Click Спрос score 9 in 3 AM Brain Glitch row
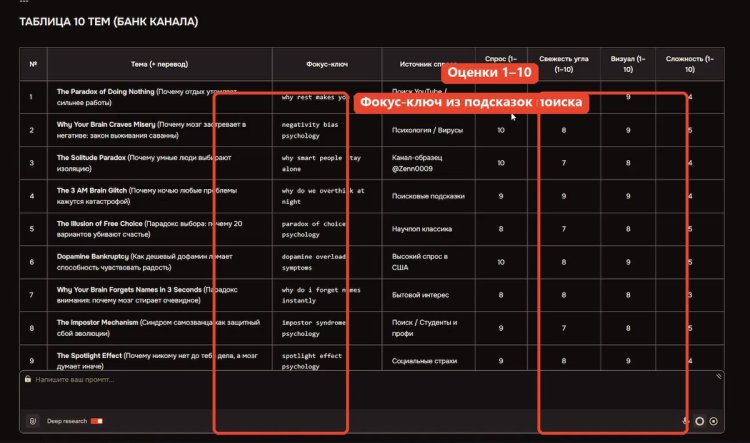This screenshot has height=443, width=750. (501, 196)
